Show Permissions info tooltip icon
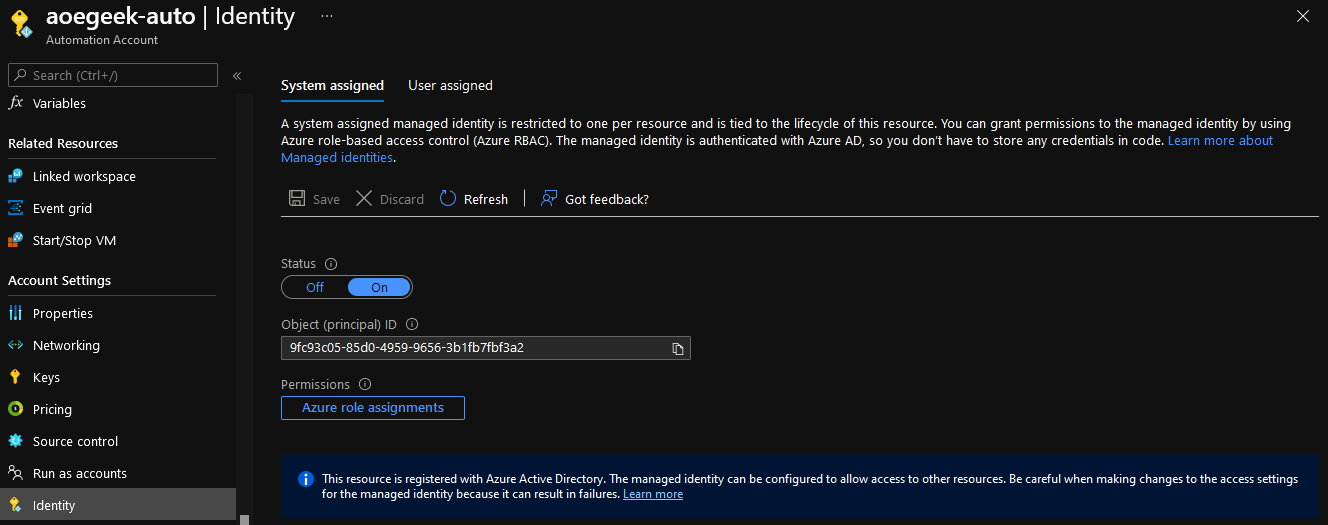This screenshot has width=1328, height=525. [365, 384]
